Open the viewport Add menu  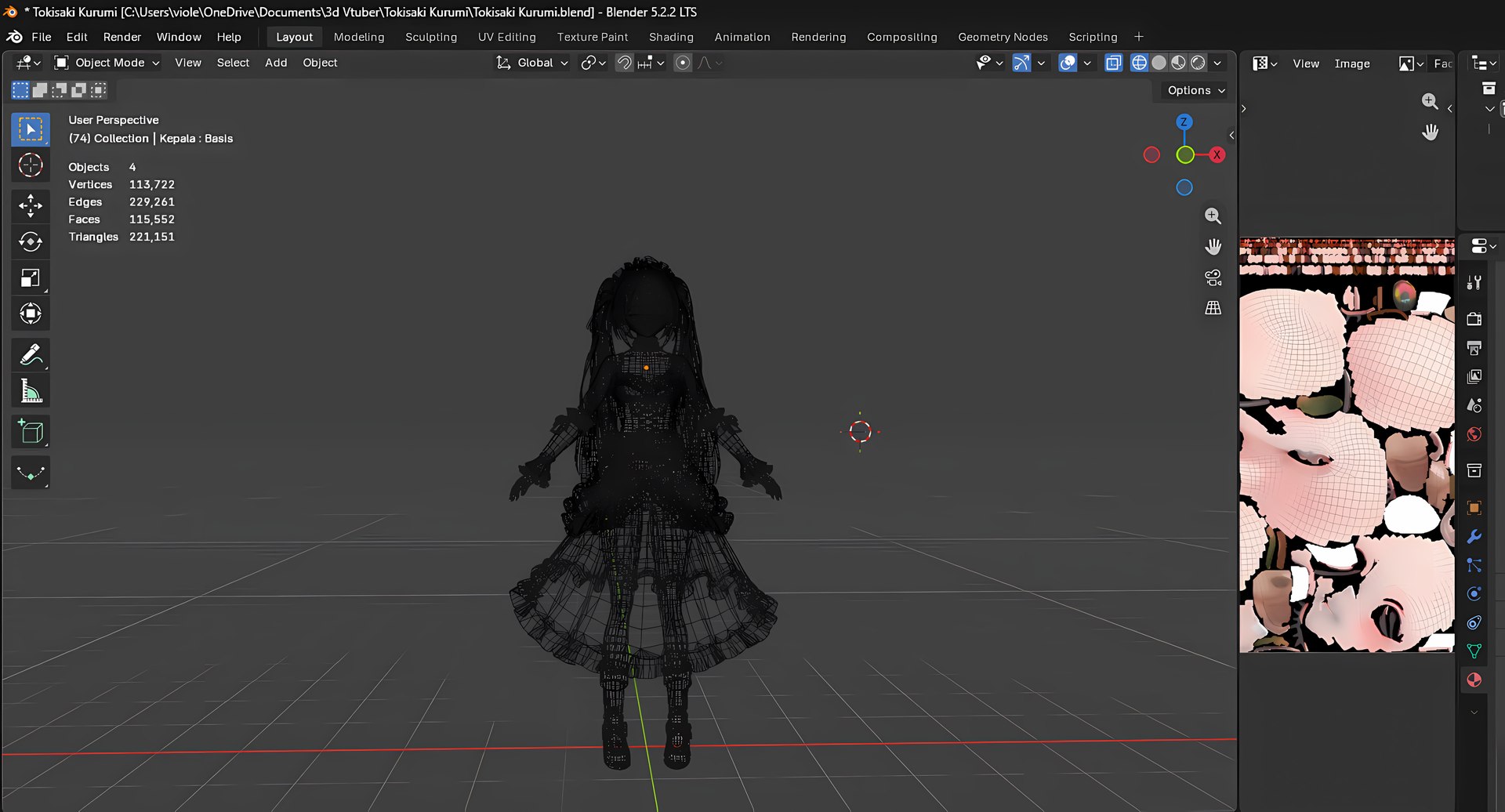[x=276, y=63]
